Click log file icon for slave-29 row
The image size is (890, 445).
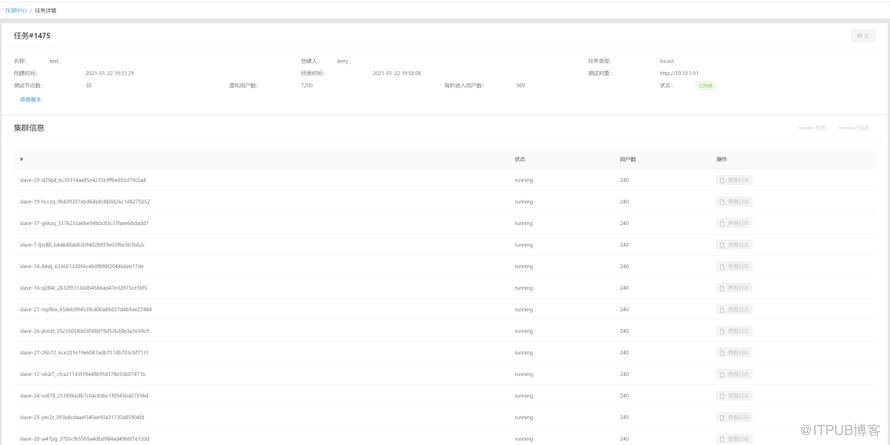pyautogui.click(x=722, y=180)
